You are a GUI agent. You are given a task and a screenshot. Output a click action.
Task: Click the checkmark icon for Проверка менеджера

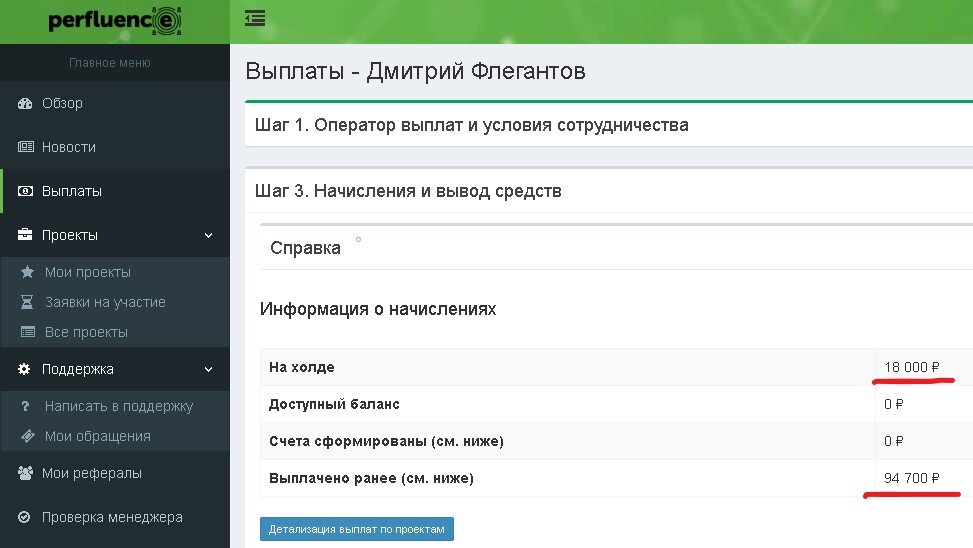(x=24, y=517)
